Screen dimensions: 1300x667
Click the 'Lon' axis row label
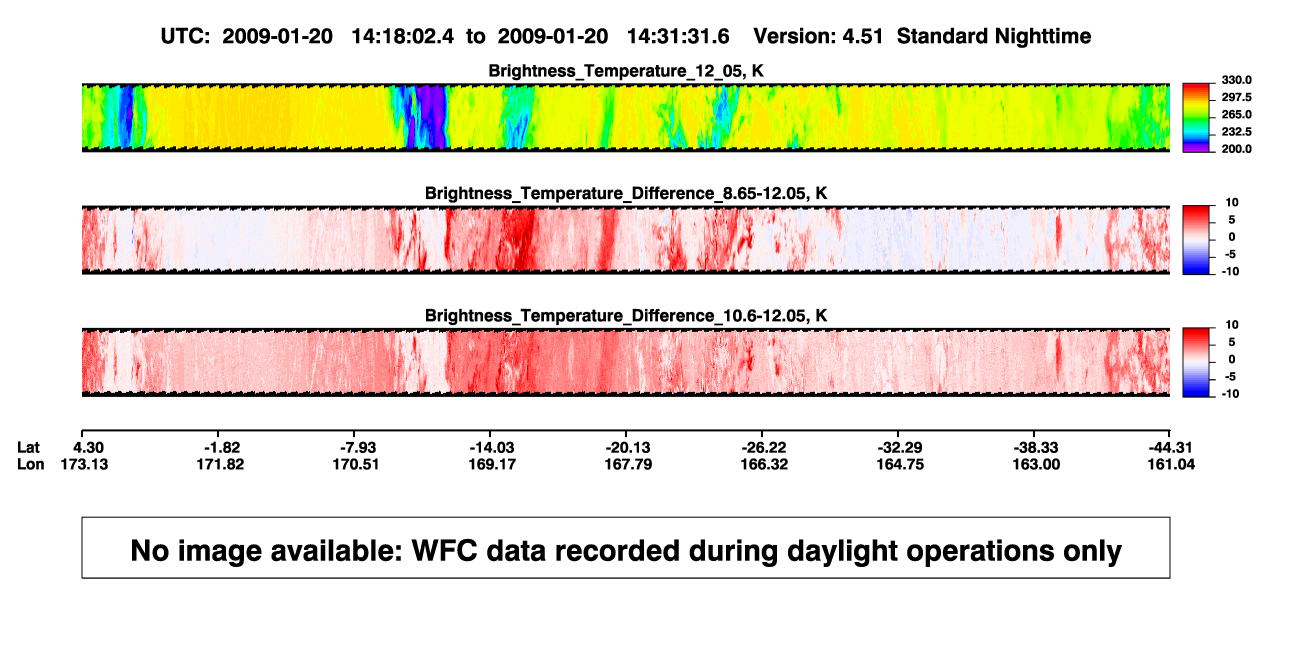coord(30,464)
